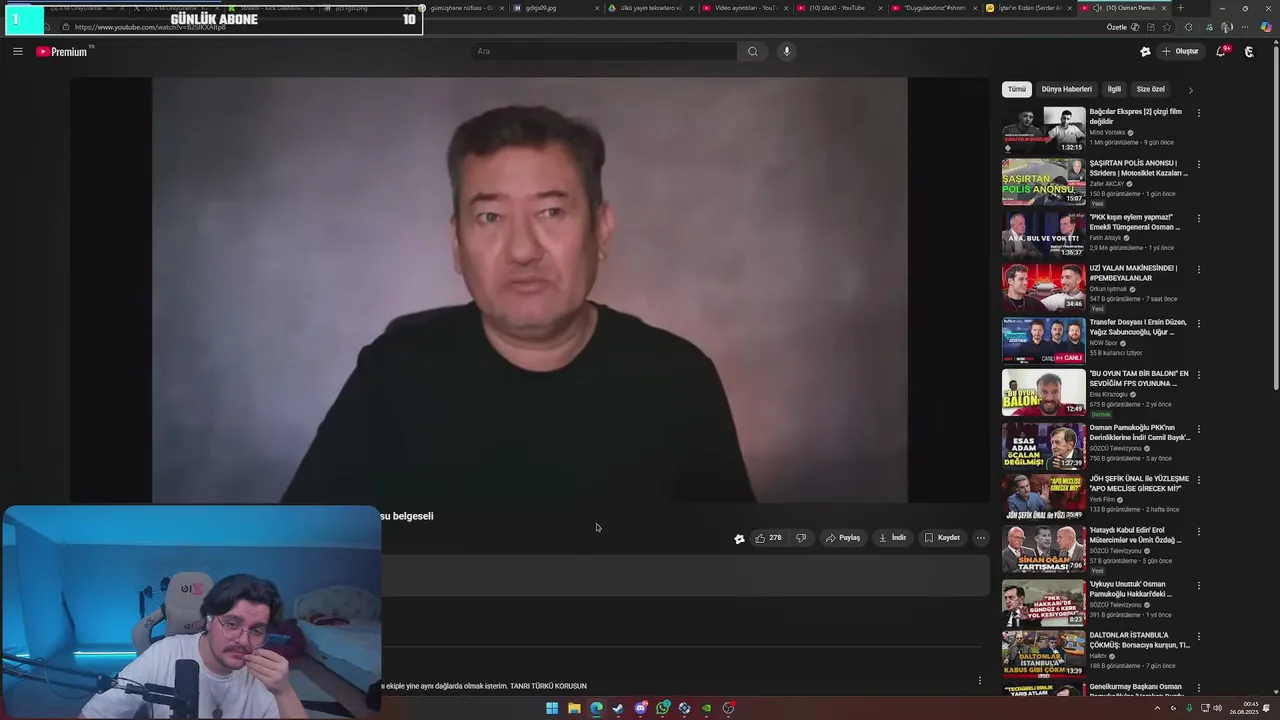Open browser new tab with plus button
This screenshot has width=1280, height=720.
(x=1180, y=8)
